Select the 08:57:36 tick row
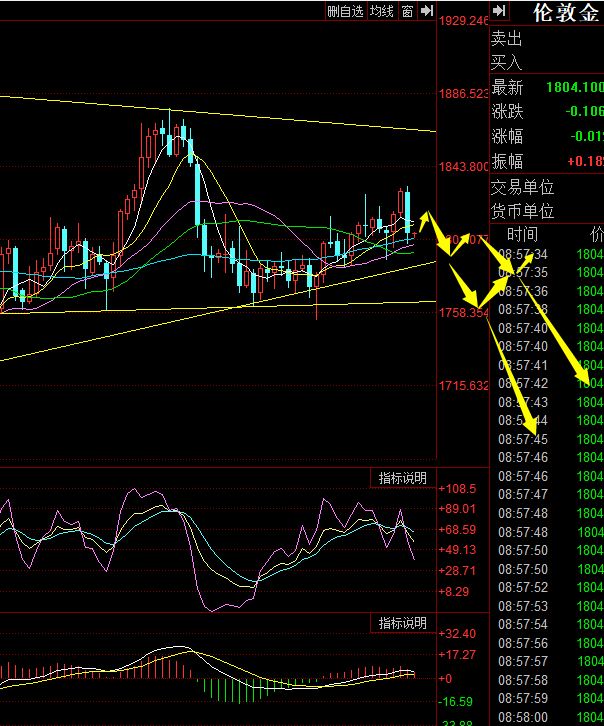 547,291
